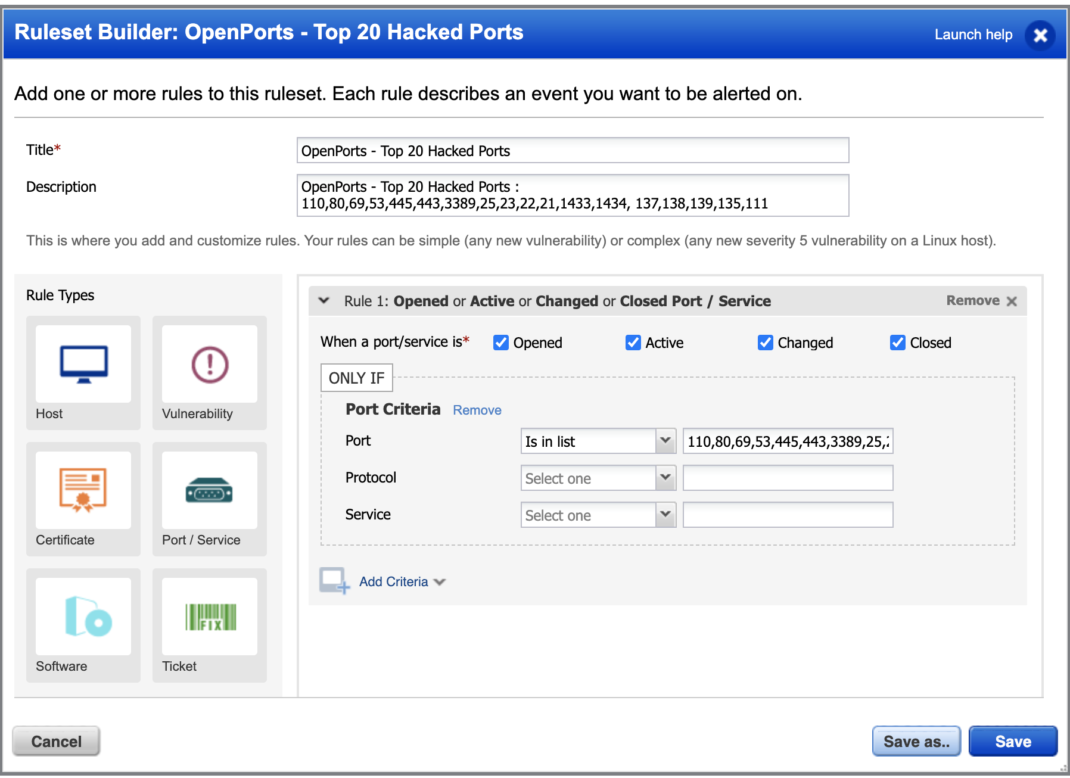Viewport: 1070px width, 778px height.
Task: Select the Vulnerability rule type icon
Action: (x=210, y=364)
